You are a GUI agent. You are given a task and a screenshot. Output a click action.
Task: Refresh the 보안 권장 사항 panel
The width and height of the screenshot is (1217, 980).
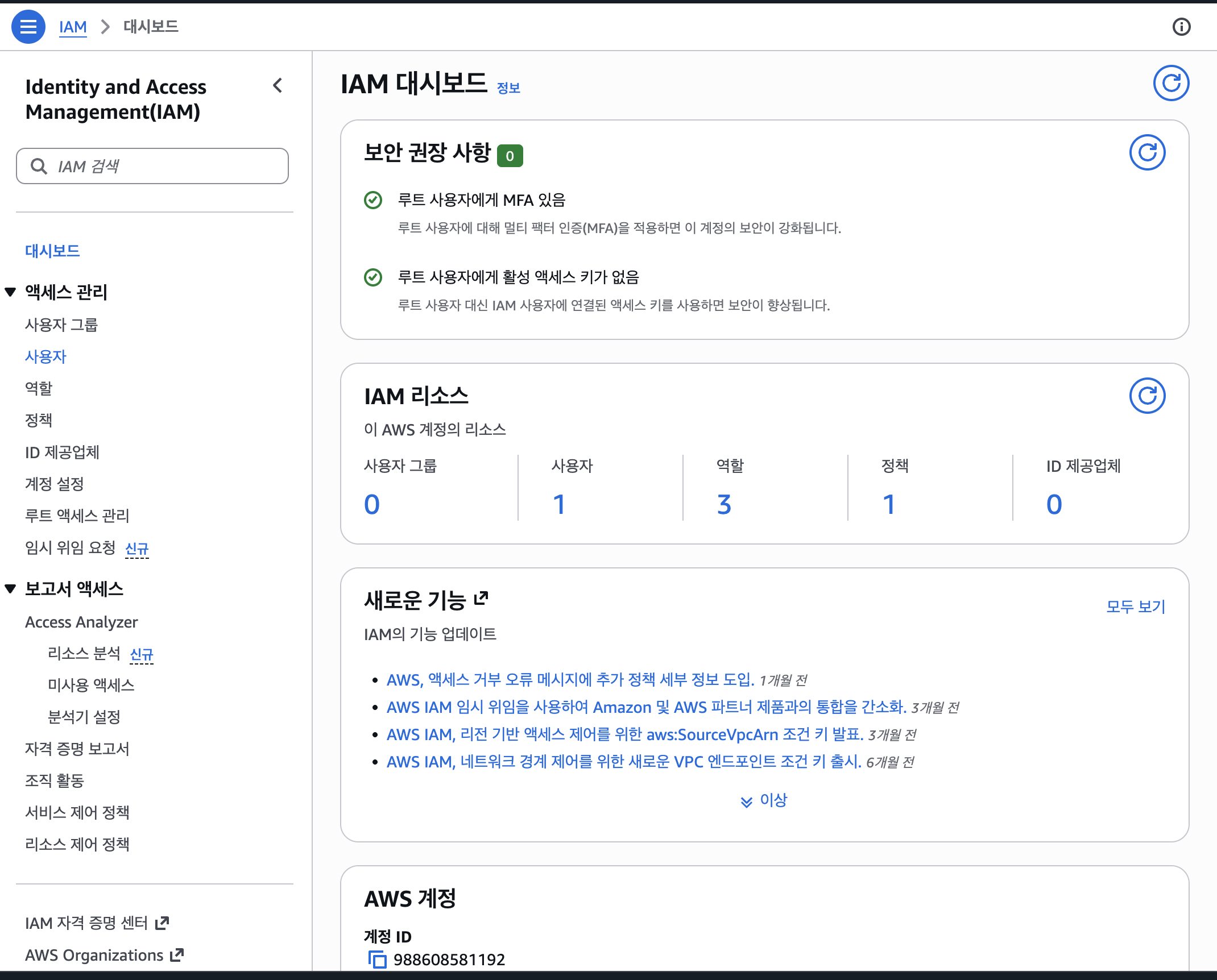pos(1148,152)
